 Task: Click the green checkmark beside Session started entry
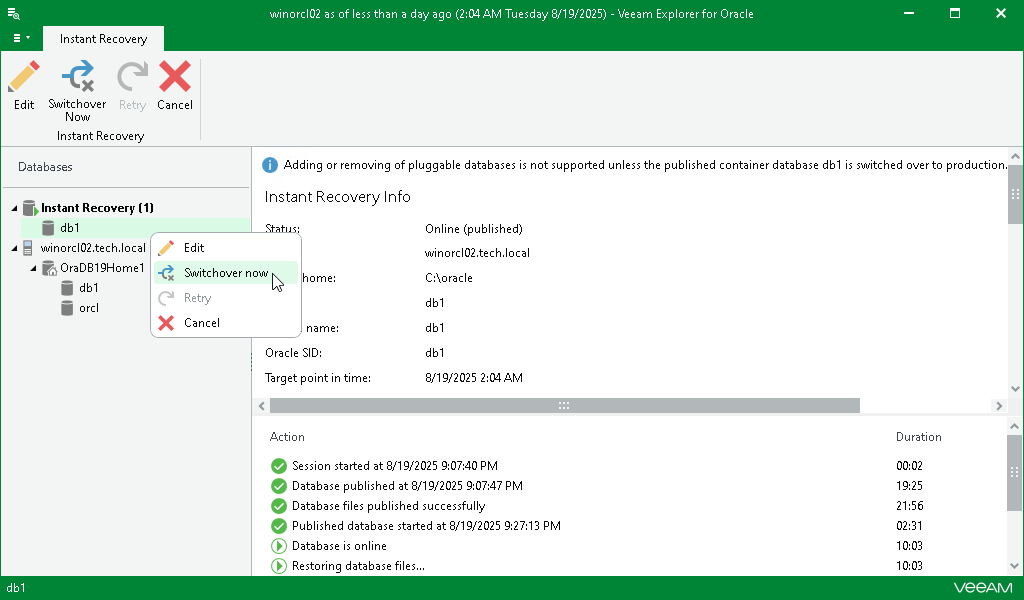point(278,466)
